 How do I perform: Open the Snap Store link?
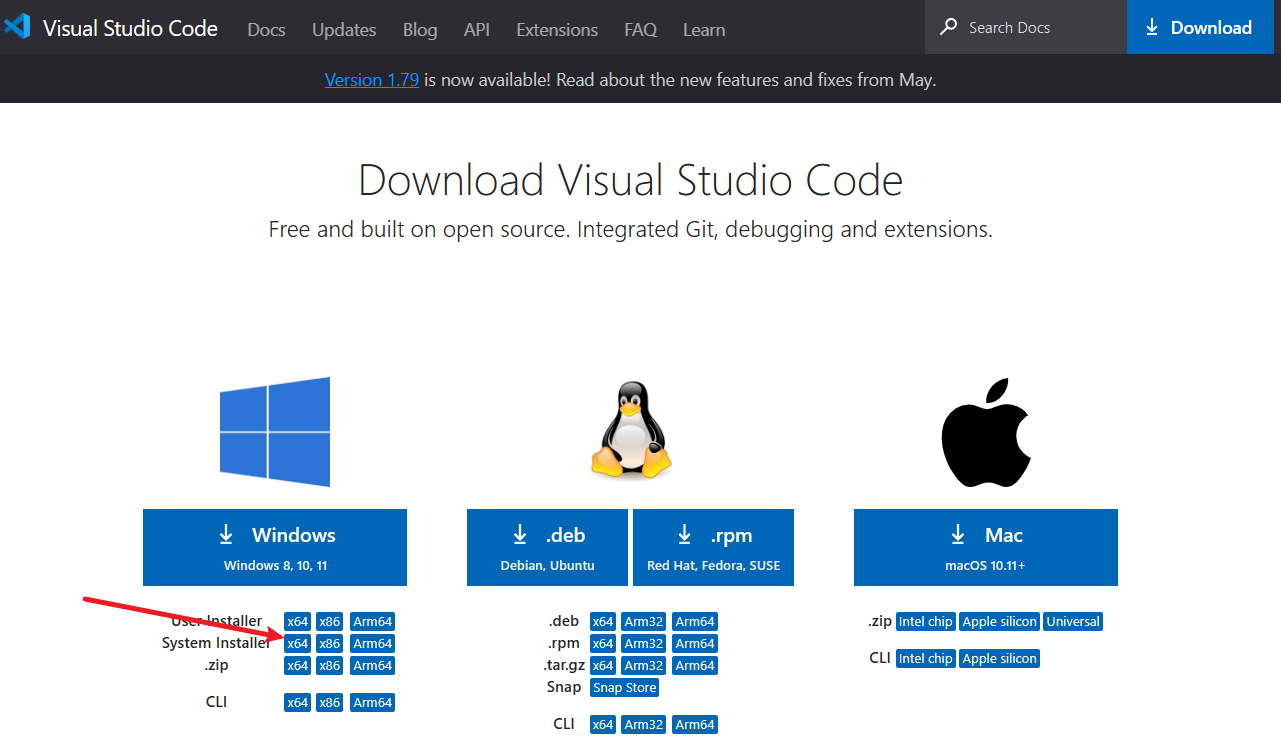[x=625, y=687]
